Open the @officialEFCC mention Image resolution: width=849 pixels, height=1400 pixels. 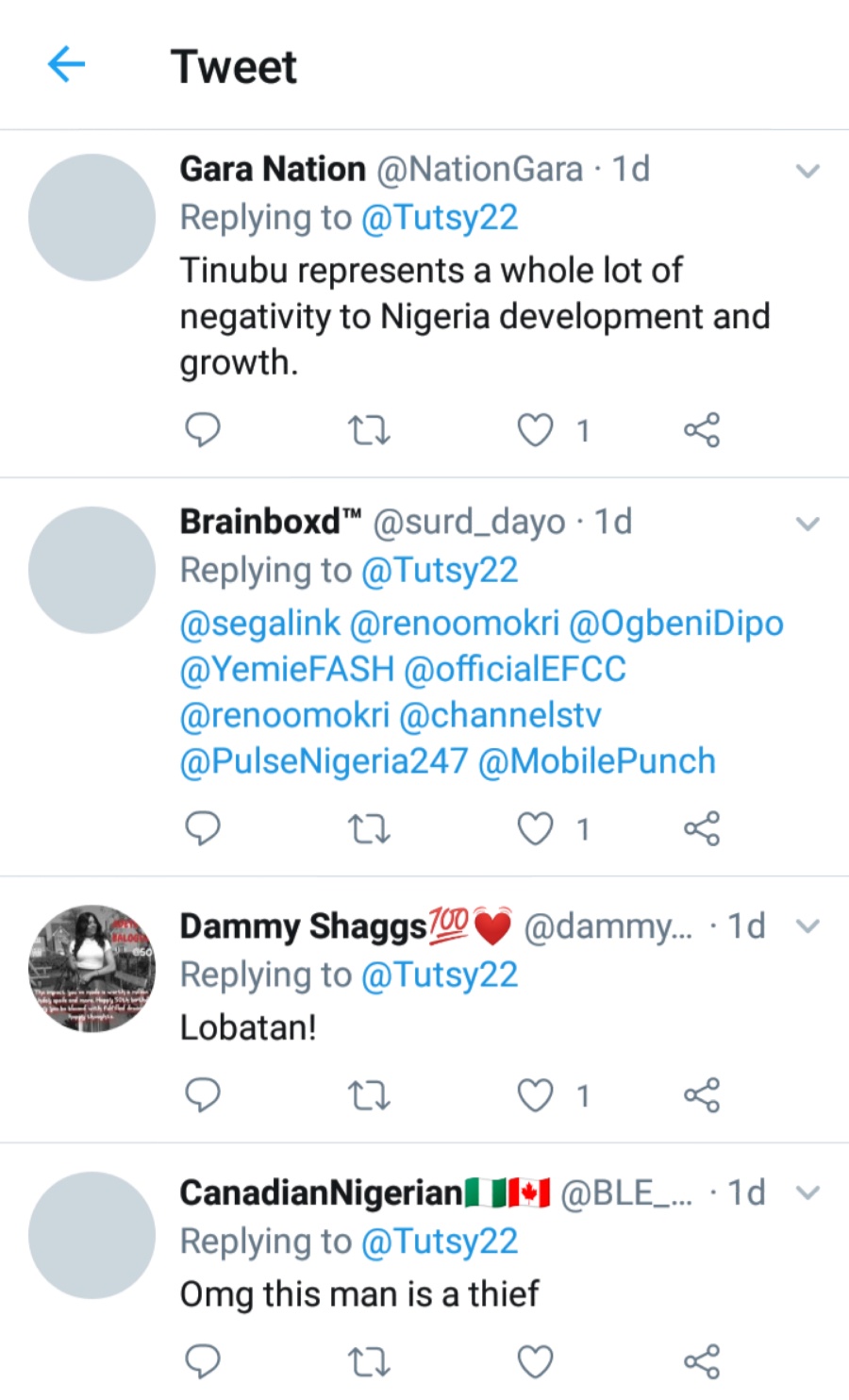pyautogui.click(x=514, y=669)
